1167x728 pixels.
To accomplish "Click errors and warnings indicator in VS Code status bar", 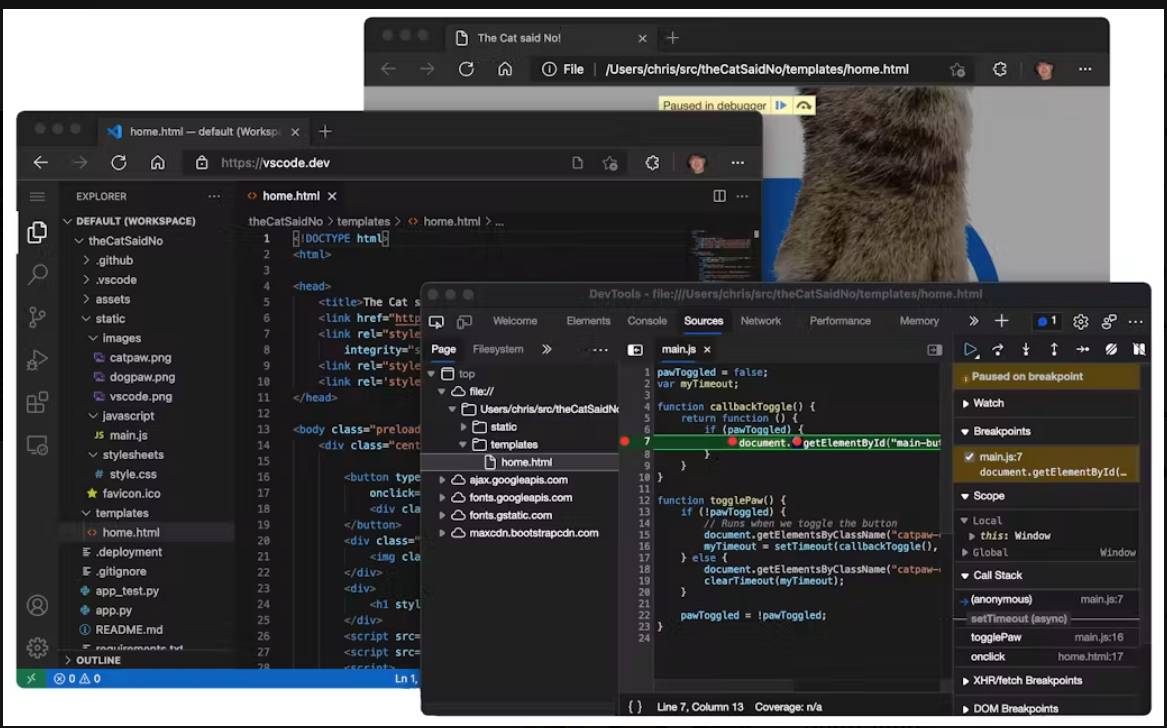I will point(77,679).
